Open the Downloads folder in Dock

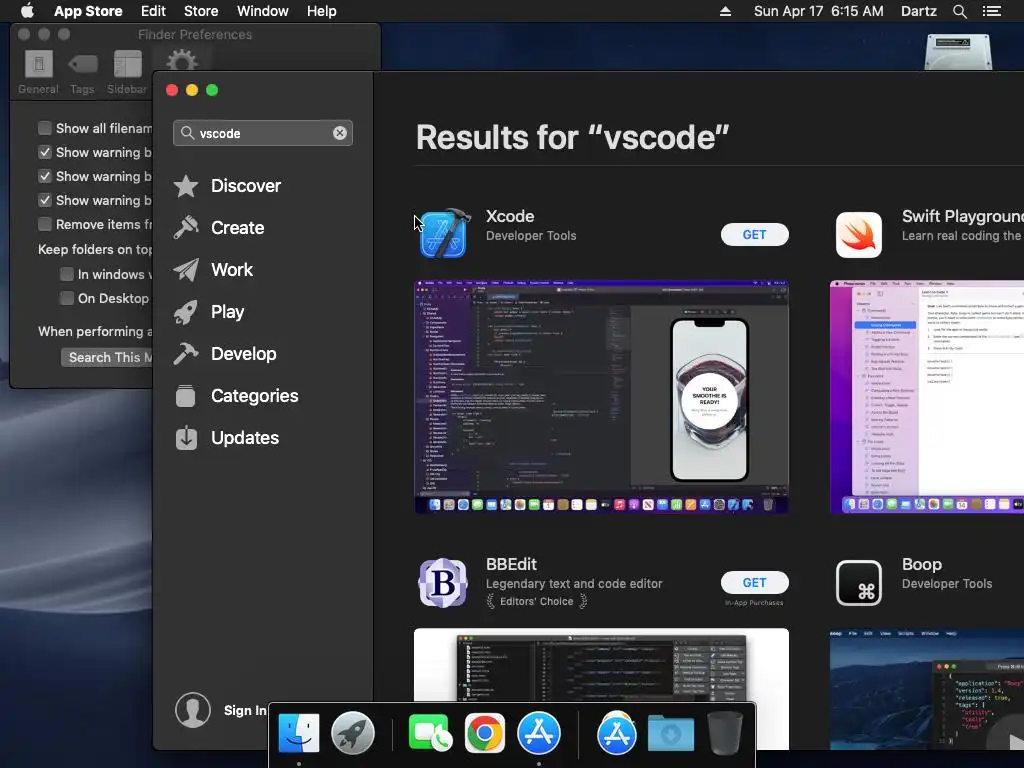click(671, 733)
